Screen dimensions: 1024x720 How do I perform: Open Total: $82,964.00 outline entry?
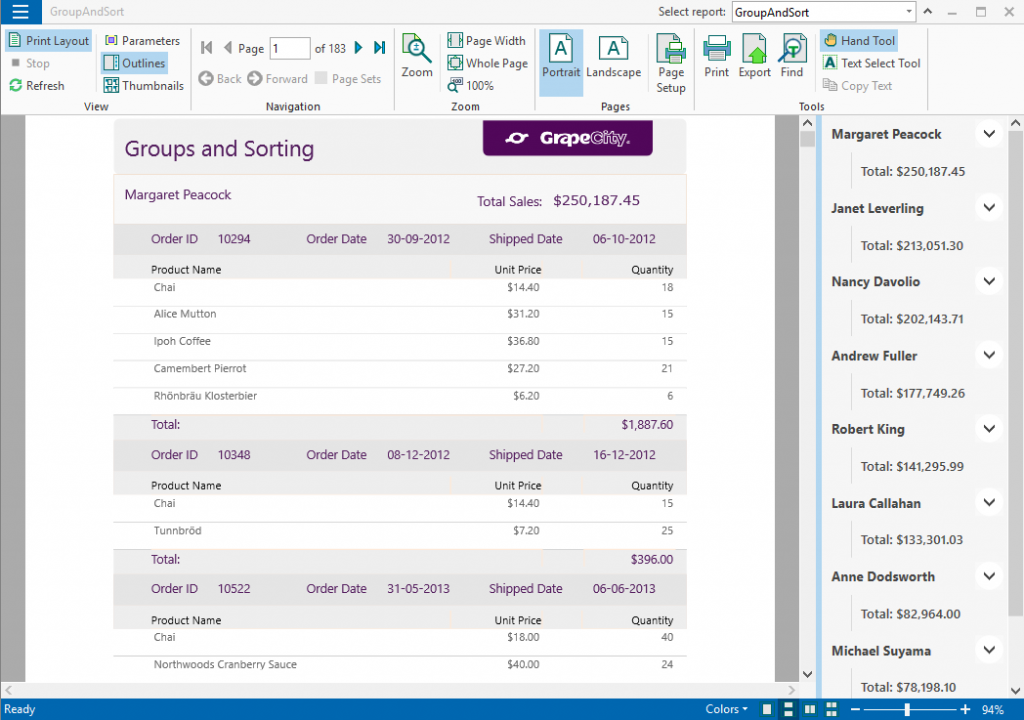[910, 614]
